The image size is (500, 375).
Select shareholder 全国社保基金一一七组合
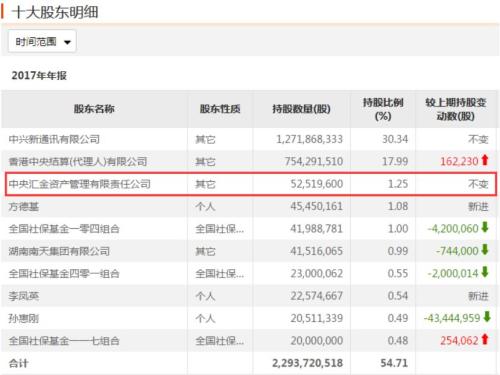pos(64,341)
